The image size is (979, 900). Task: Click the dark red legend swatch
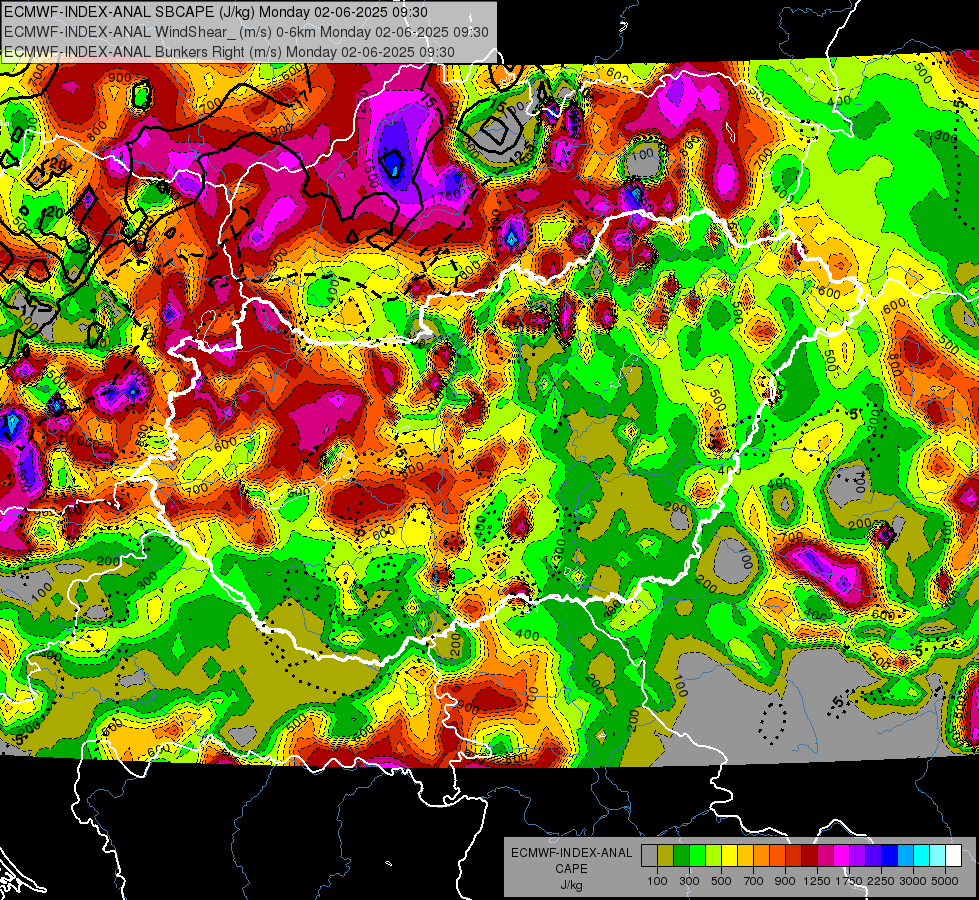point(810,856)
